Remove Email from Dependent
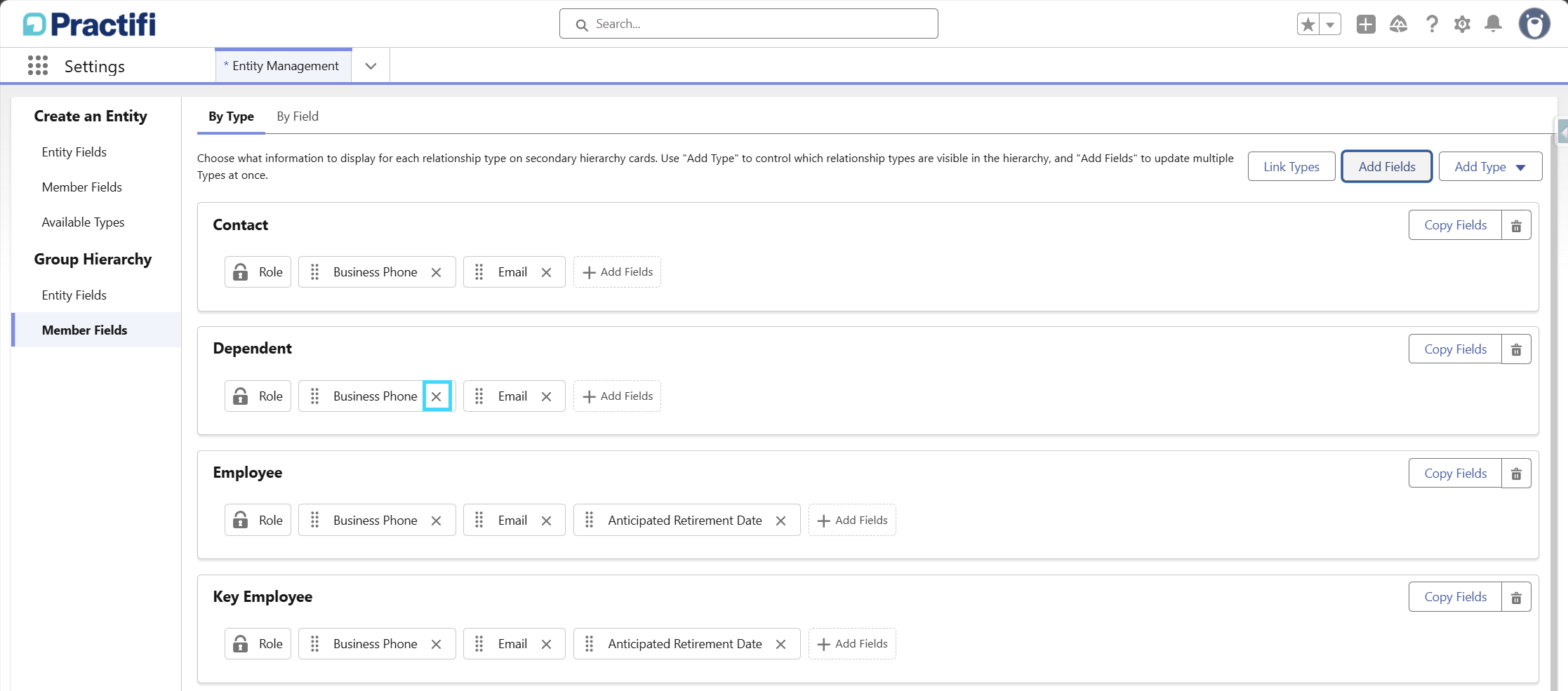The width and height of the screenshot is (1568, 691). tap(546, 396)
